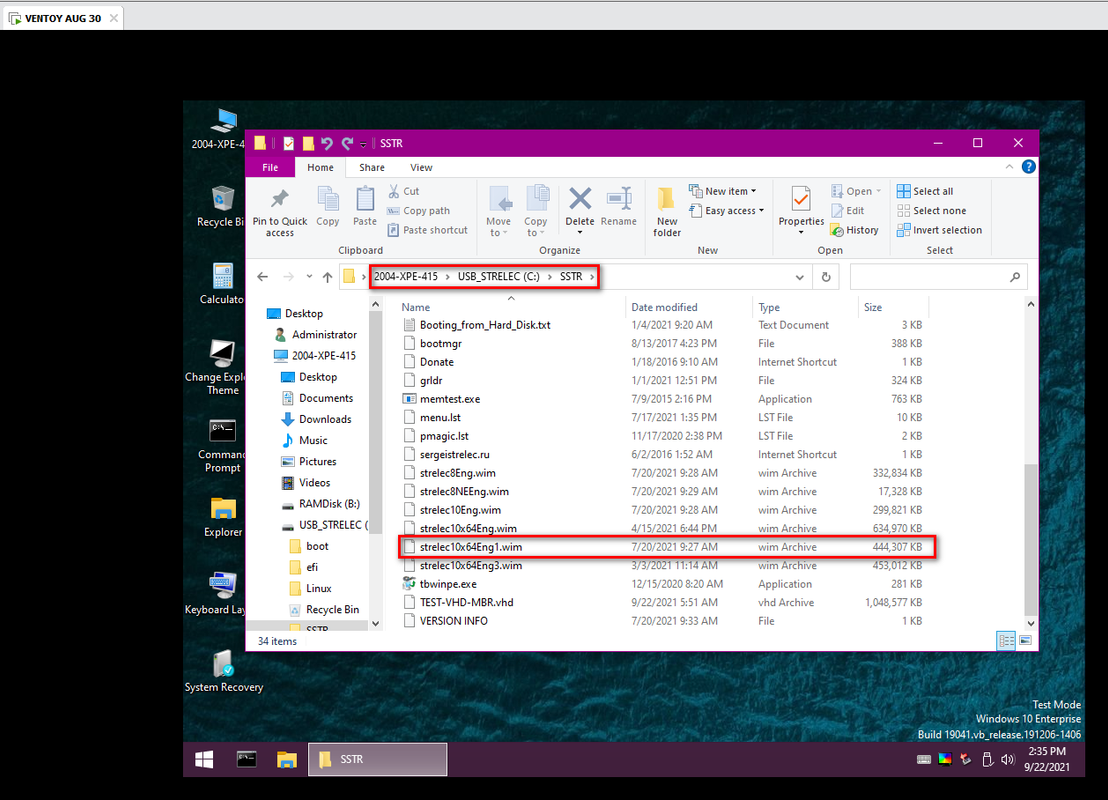The image size is (1108, 800).
Task: Select RAMDisk (B:) in navigation pane
Action: (x=320, y=504)
